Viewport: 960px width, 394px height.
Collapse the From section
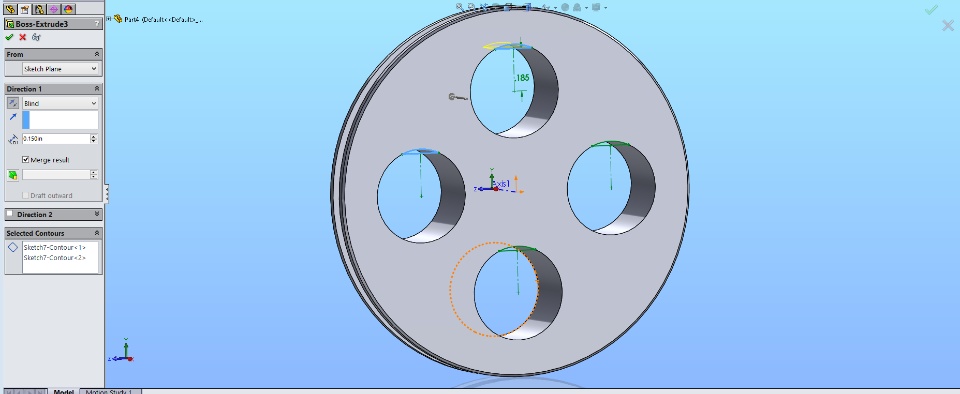tap(97, 54)
